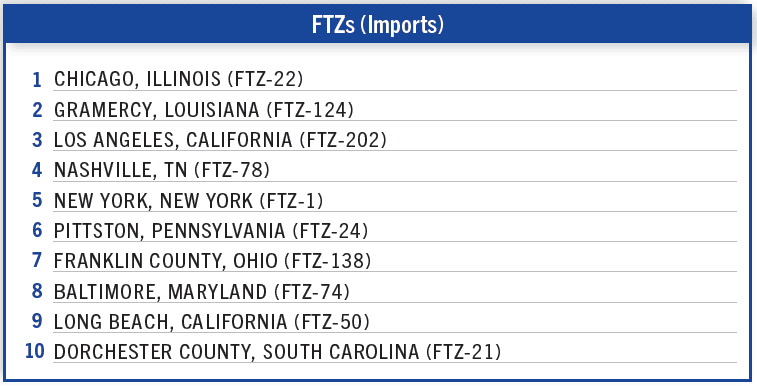Select Nashville, TN (FTZ-78) listing
The height and width of the screenshot is (386, 757).
pyautogui.click(x=162, y=170)
